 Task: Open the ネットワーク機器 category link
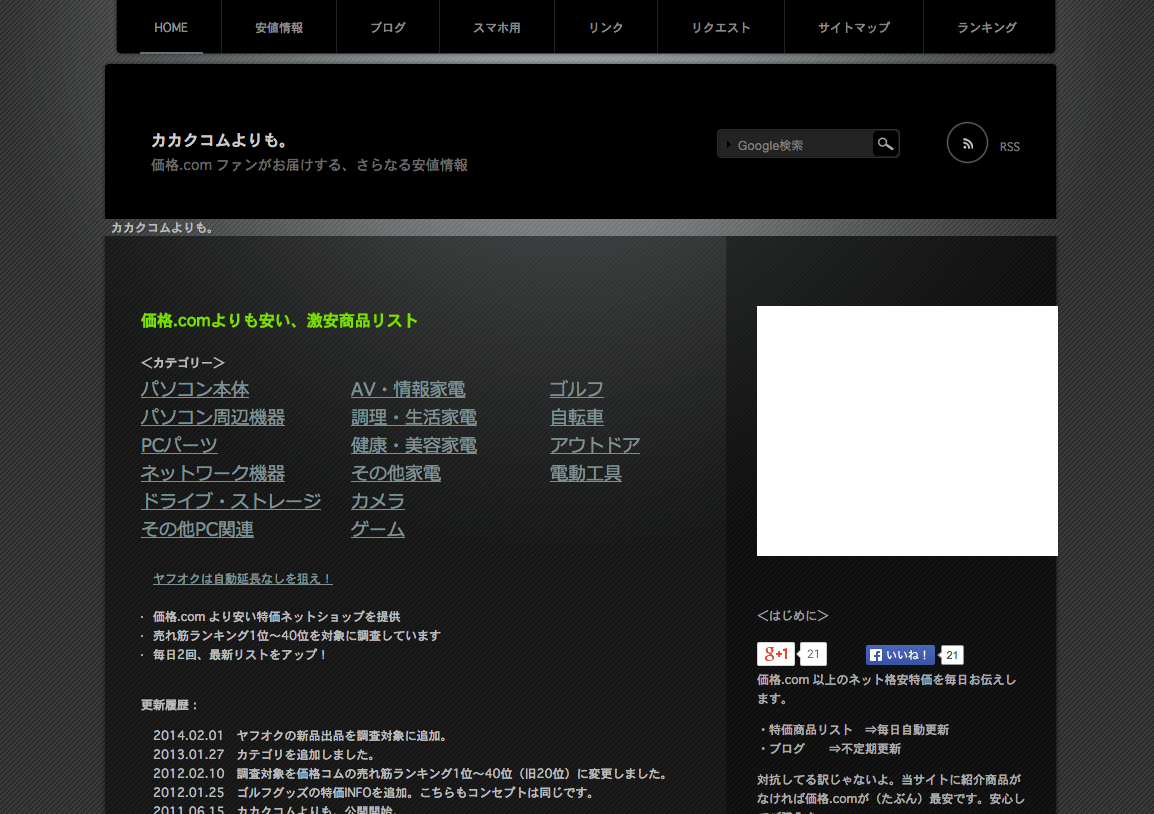(213, 473)
